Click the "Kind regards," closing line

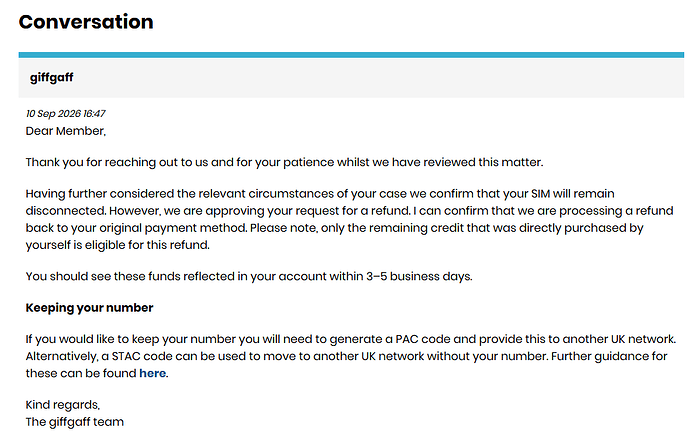coord(63,405)
